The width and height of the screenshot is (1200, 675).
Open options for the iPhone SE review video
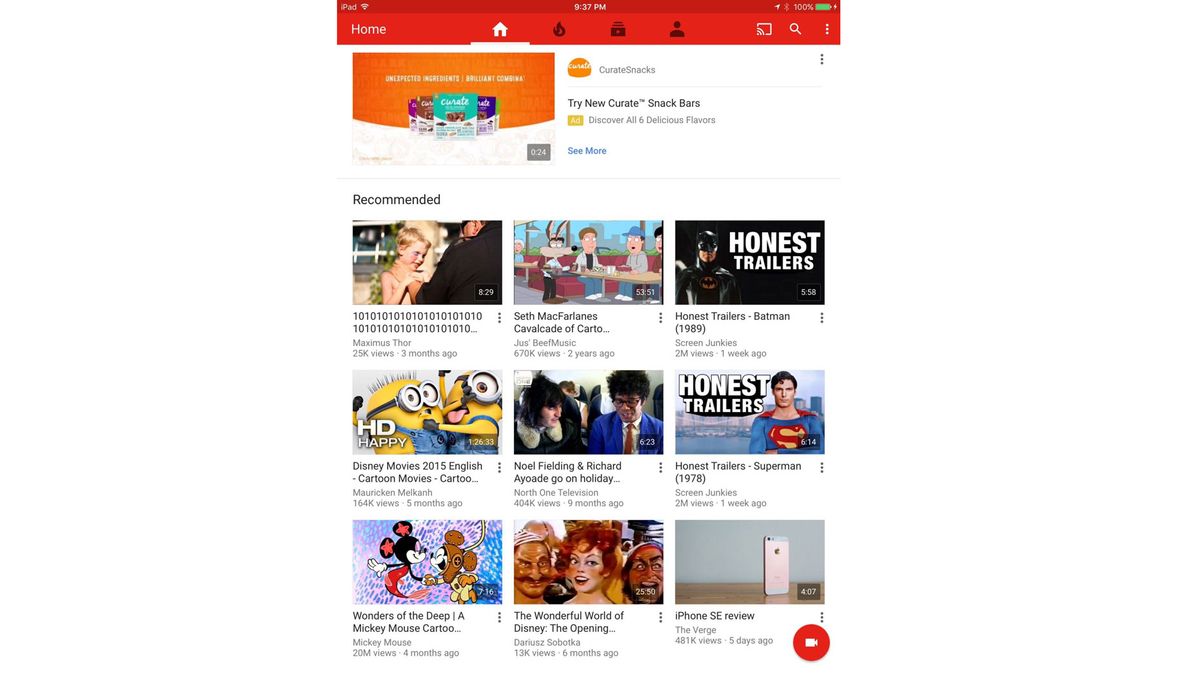tap(821, 617)
